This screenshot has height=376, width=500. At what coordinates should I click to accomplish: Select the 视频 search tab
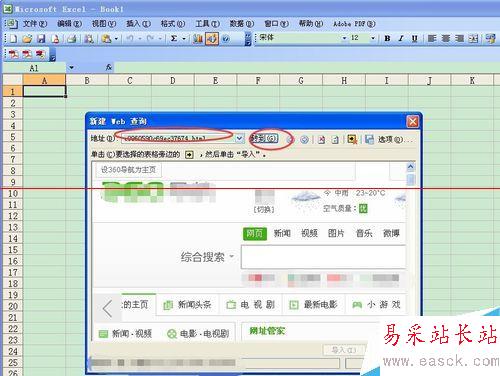309,233
